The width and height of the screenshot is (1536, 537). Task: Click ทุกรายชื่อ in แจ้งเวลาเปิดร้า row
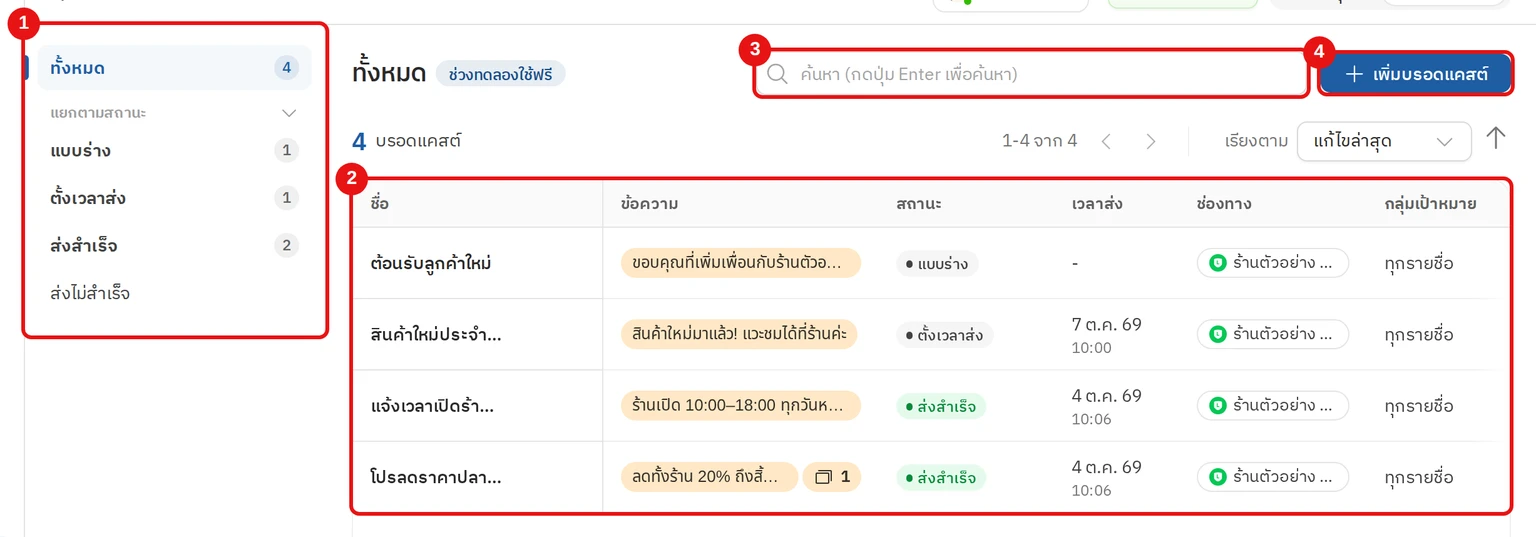1419,406
